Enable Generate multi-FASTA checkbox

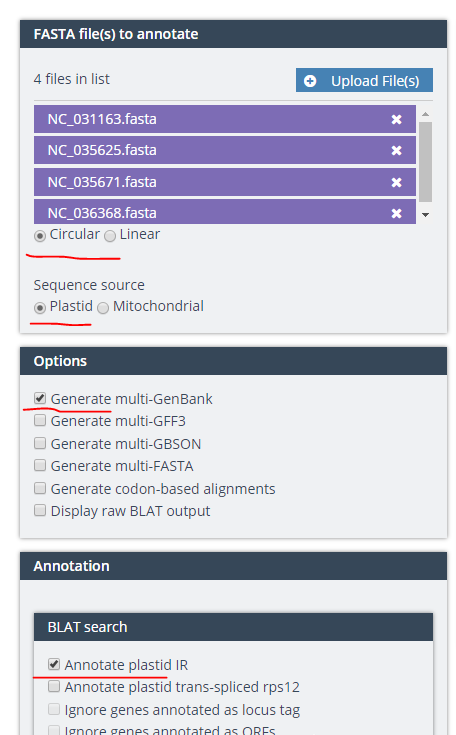(x=40, y=465)
